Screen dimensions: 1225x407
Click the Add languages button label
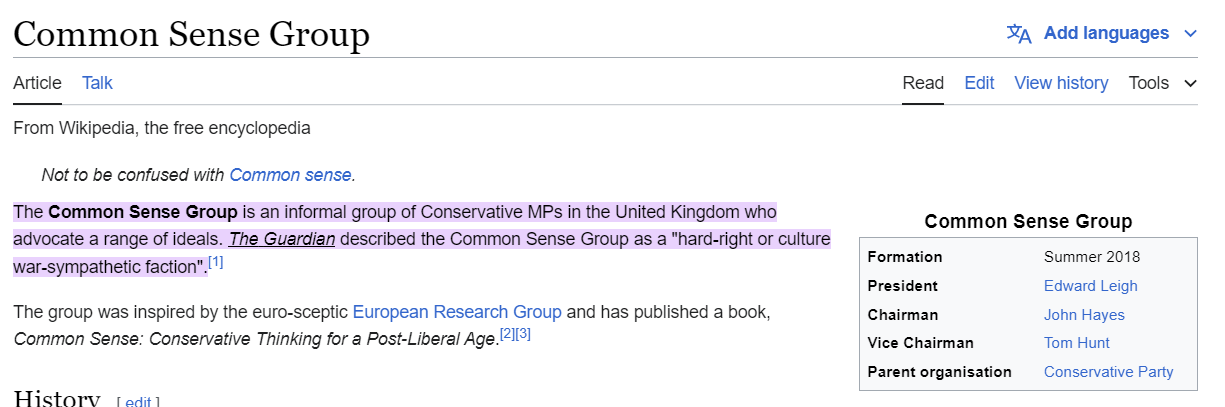pos(1106,33)
